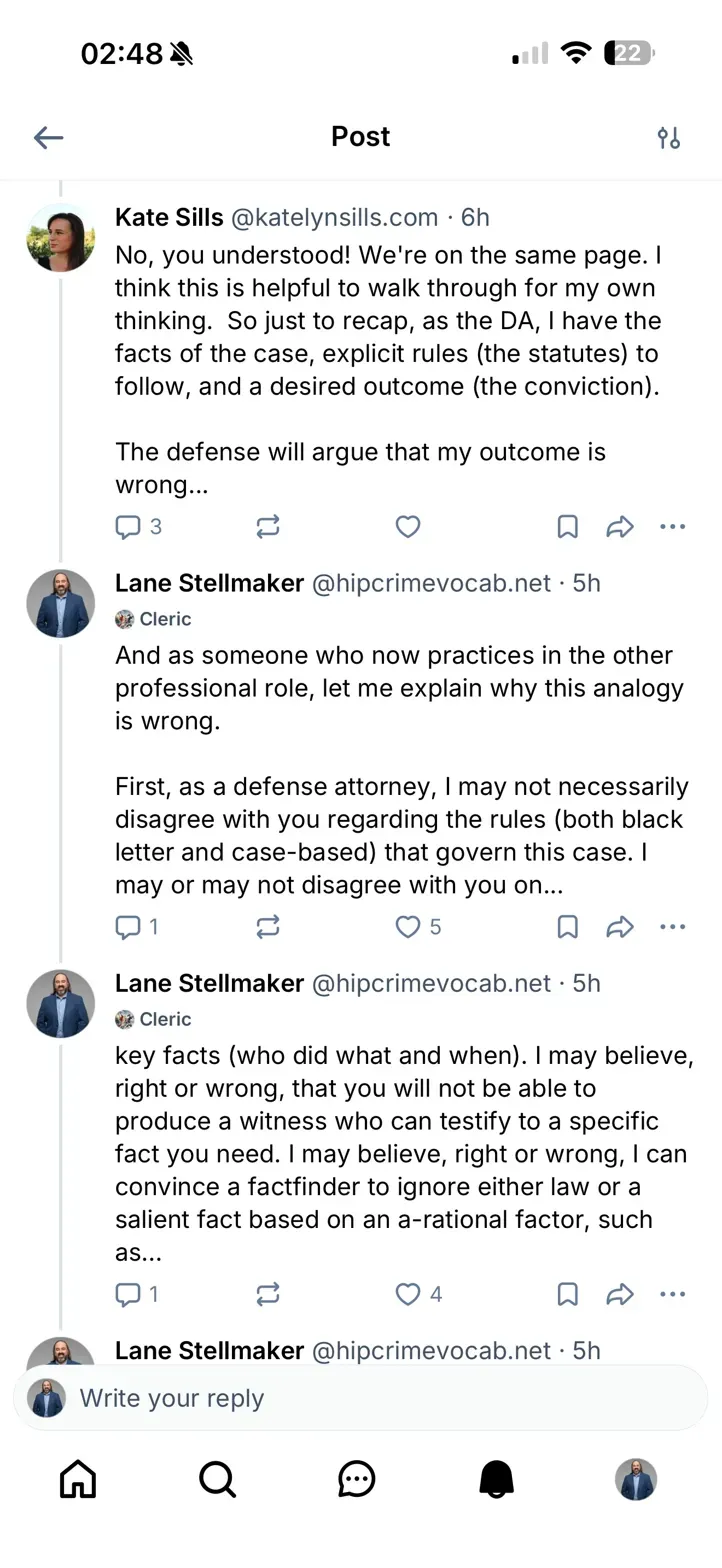Open more options on Lane's second reply
The width and height of the screenshot is (722, 1568).
point(673,1294)
